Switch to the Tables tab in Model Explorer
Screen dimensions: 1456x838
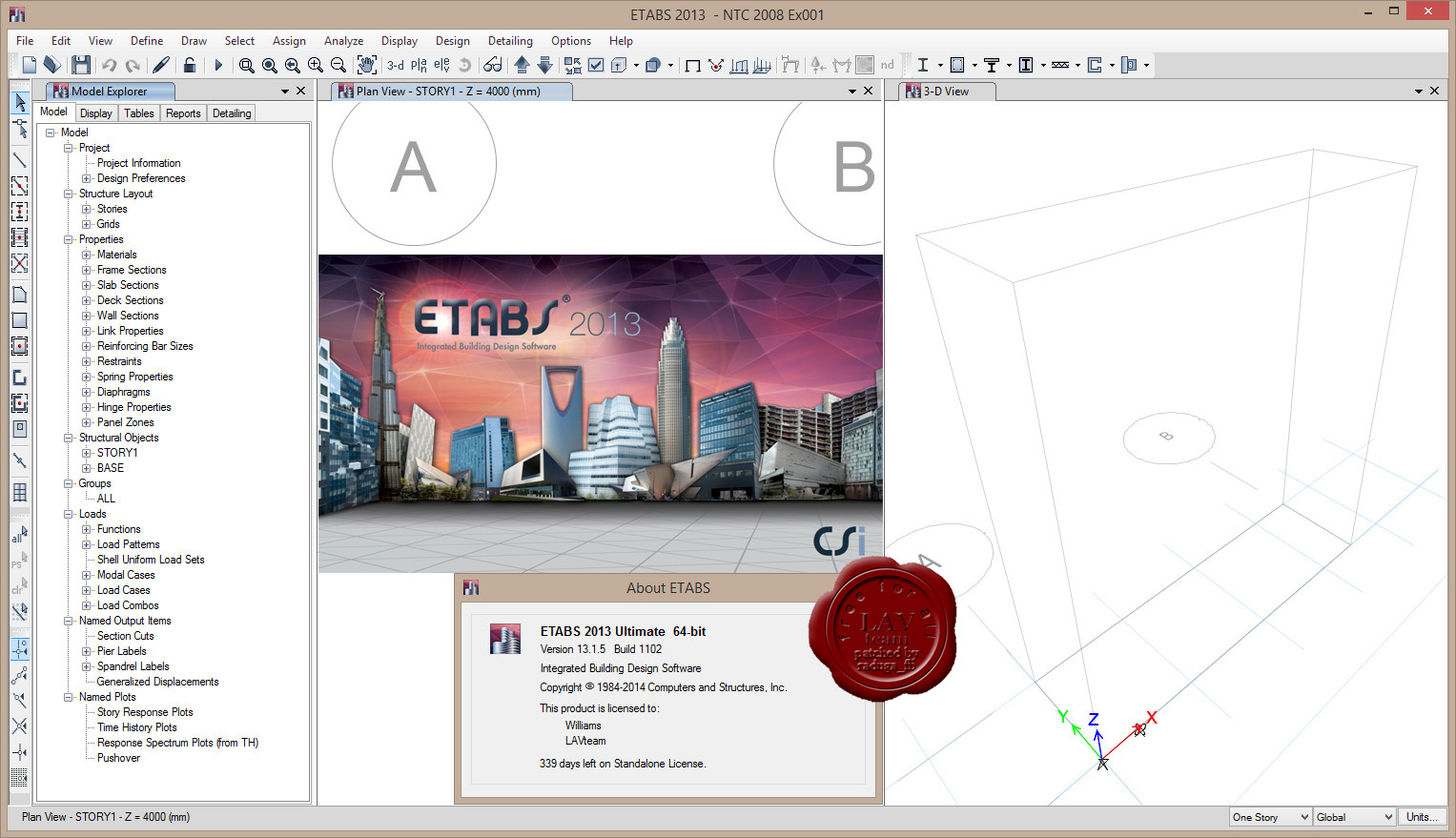point(139,113)
